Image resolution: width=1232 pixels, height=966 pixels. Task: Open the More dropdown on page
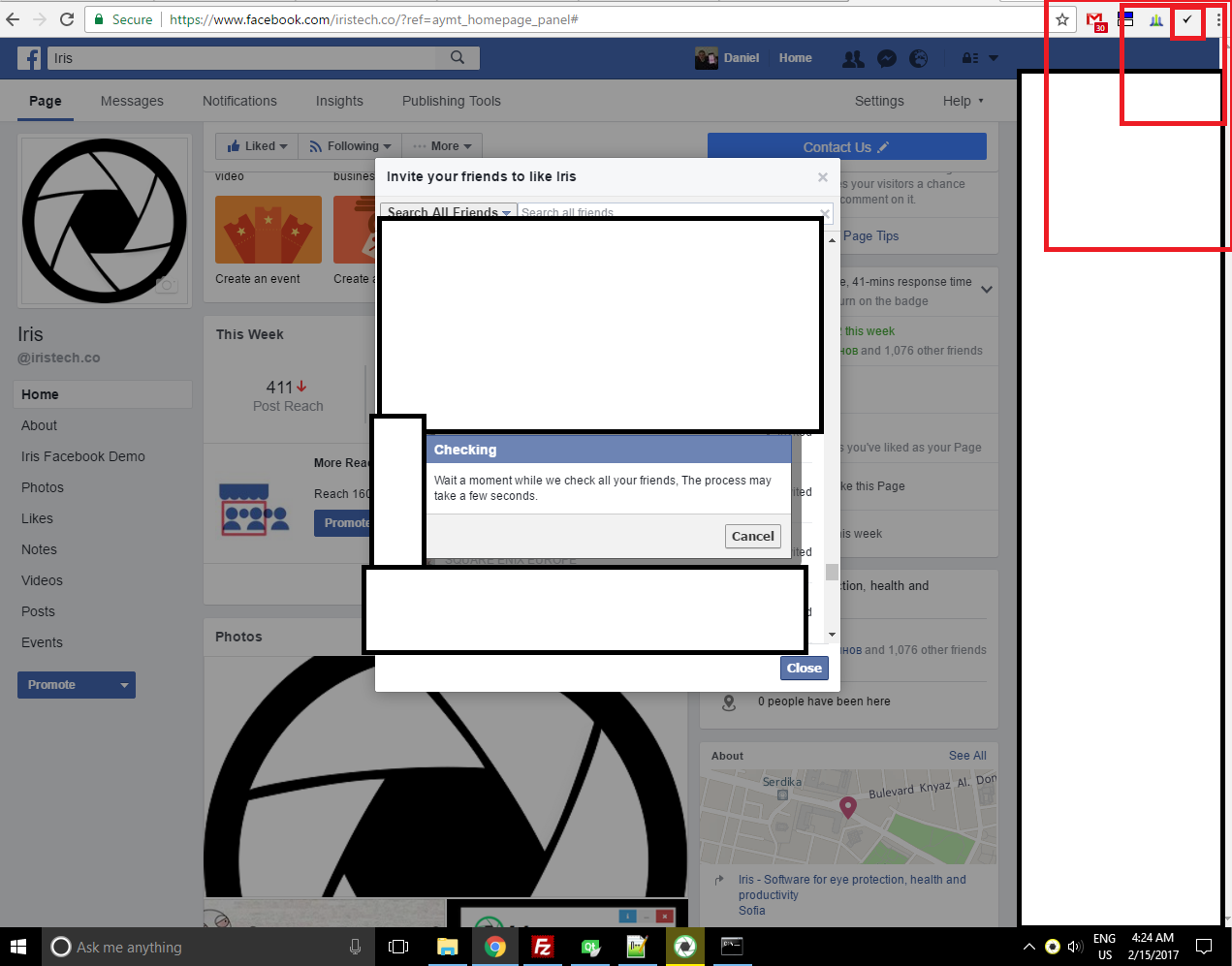pyautogui.click(x=442, y=146)
